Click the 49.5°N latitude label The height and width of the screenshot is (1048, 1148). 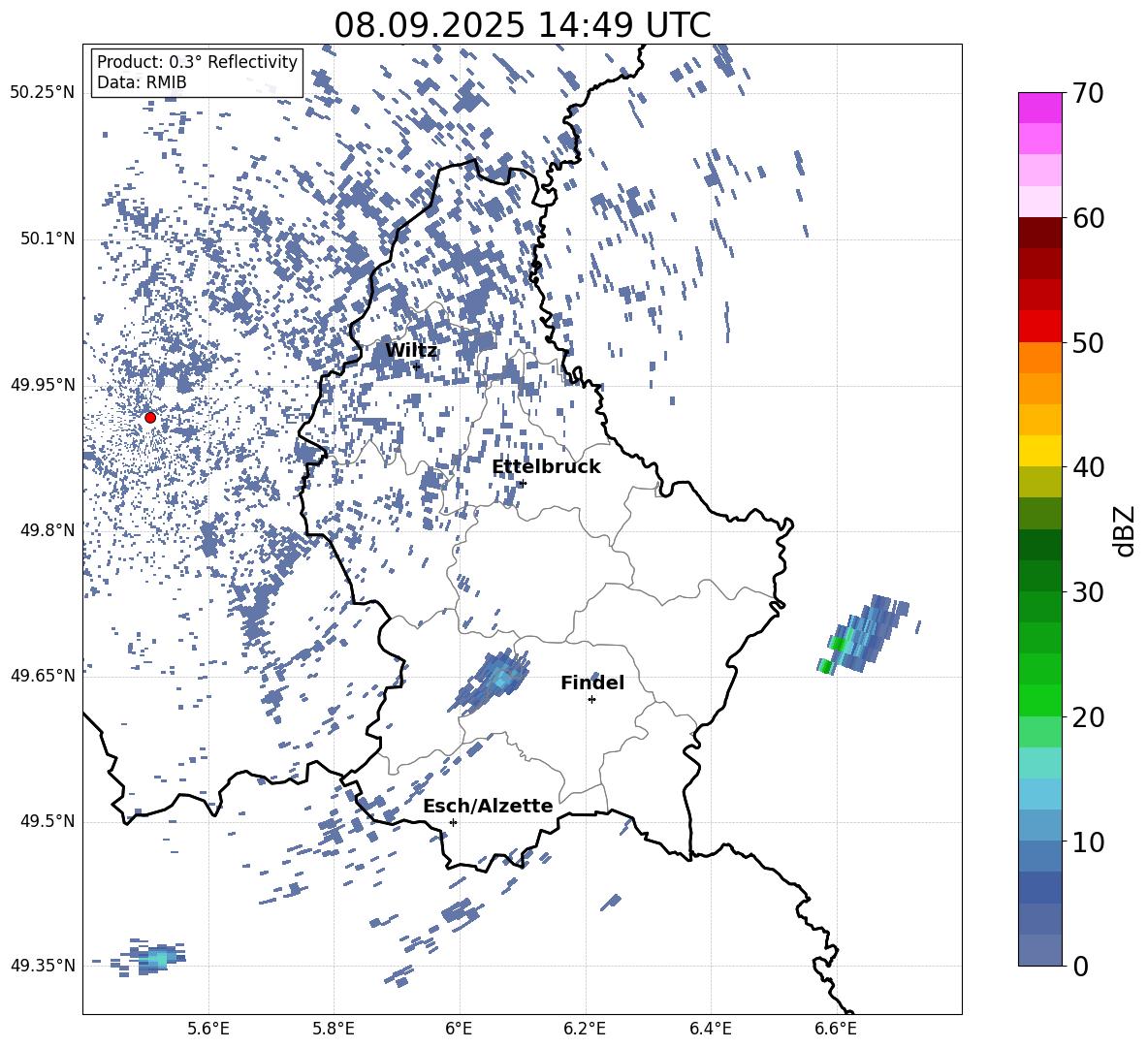(48, 821)
